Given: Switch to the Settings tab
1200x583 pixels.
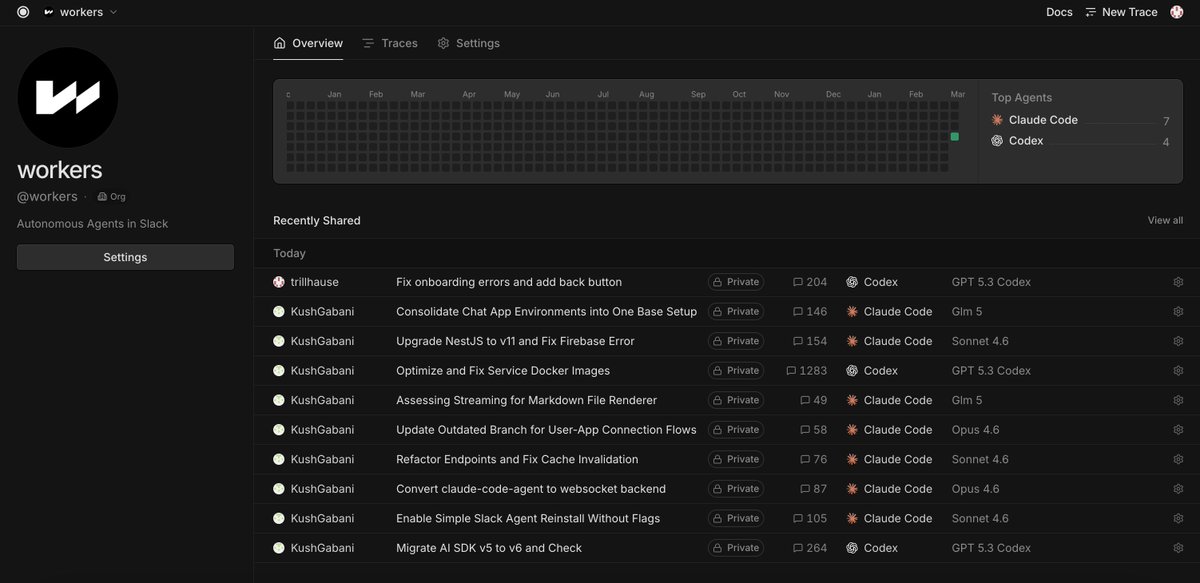Looking at the screenshot, I should point(469,43).
